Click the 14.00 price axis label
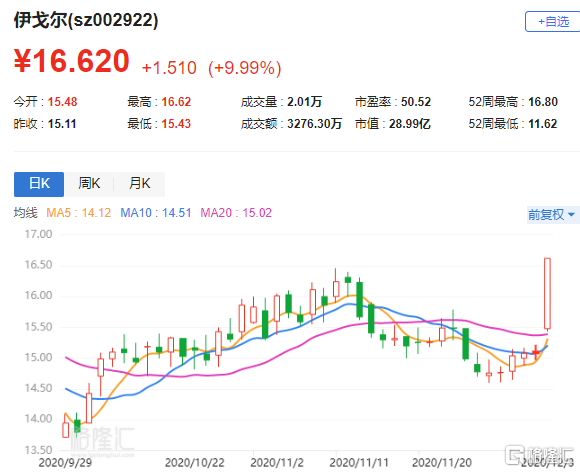Screen dimensions: 580x472 coord(38,419)
